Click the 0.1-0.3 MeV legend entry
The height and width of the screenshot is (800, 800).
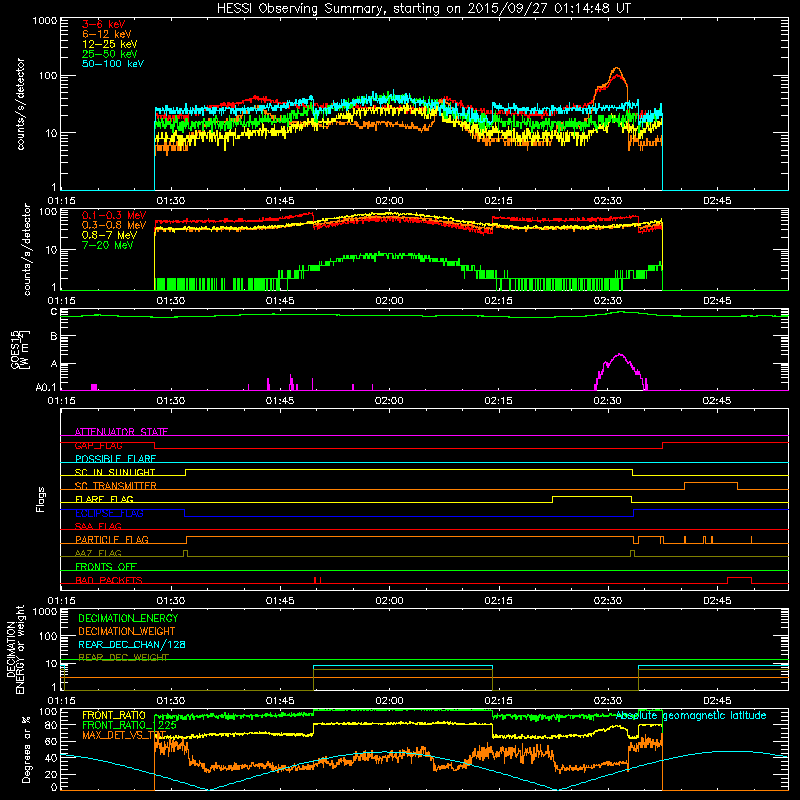pos(114,215)
